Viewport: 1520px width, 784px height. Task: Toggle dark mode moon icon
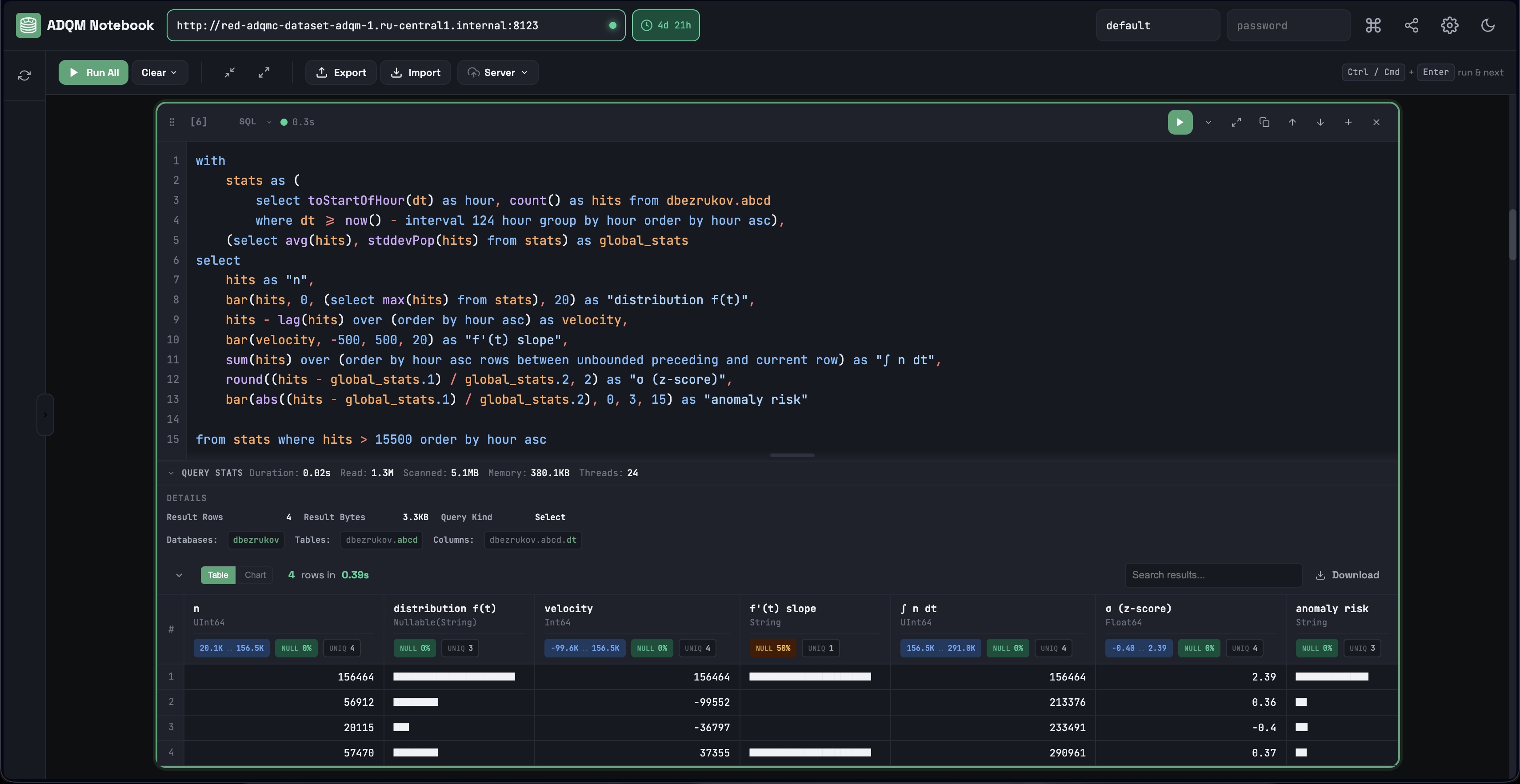1488,25
